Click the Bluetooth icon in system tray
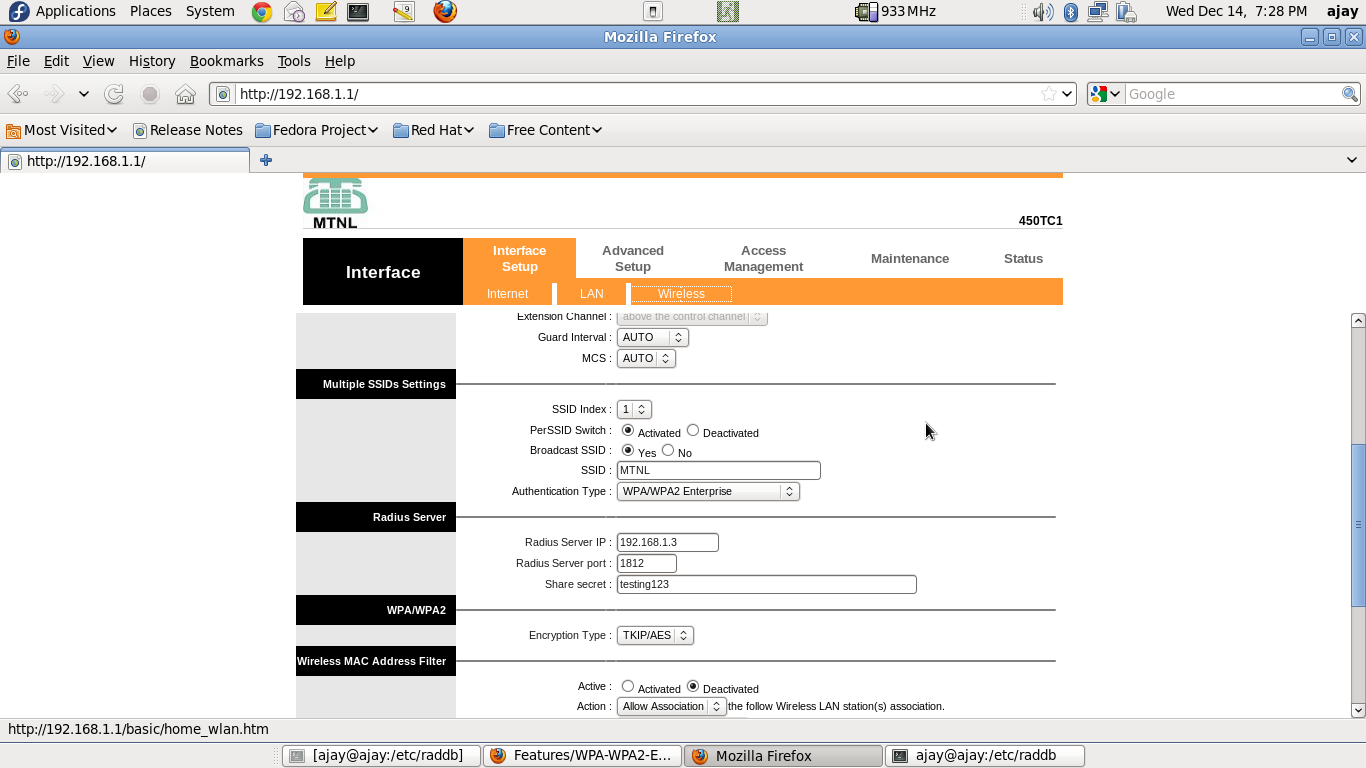Image resolution: width=1366 pixels, height=768 pixels. coord(1070,12)
